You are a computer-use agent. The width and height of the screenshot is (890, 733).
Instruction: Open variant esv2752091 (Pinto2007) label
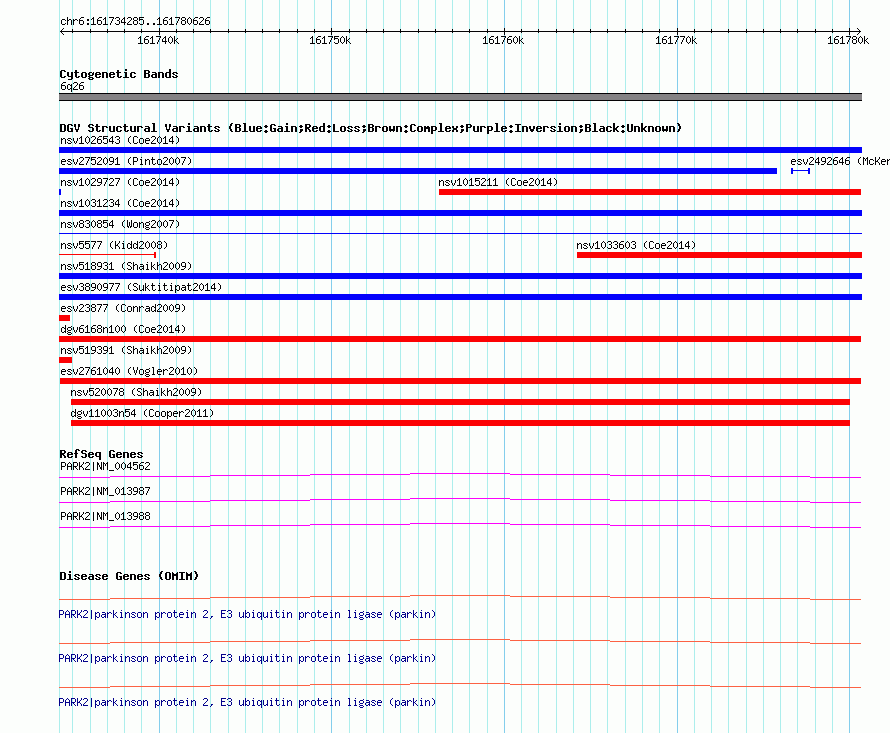tap(126, 161)
